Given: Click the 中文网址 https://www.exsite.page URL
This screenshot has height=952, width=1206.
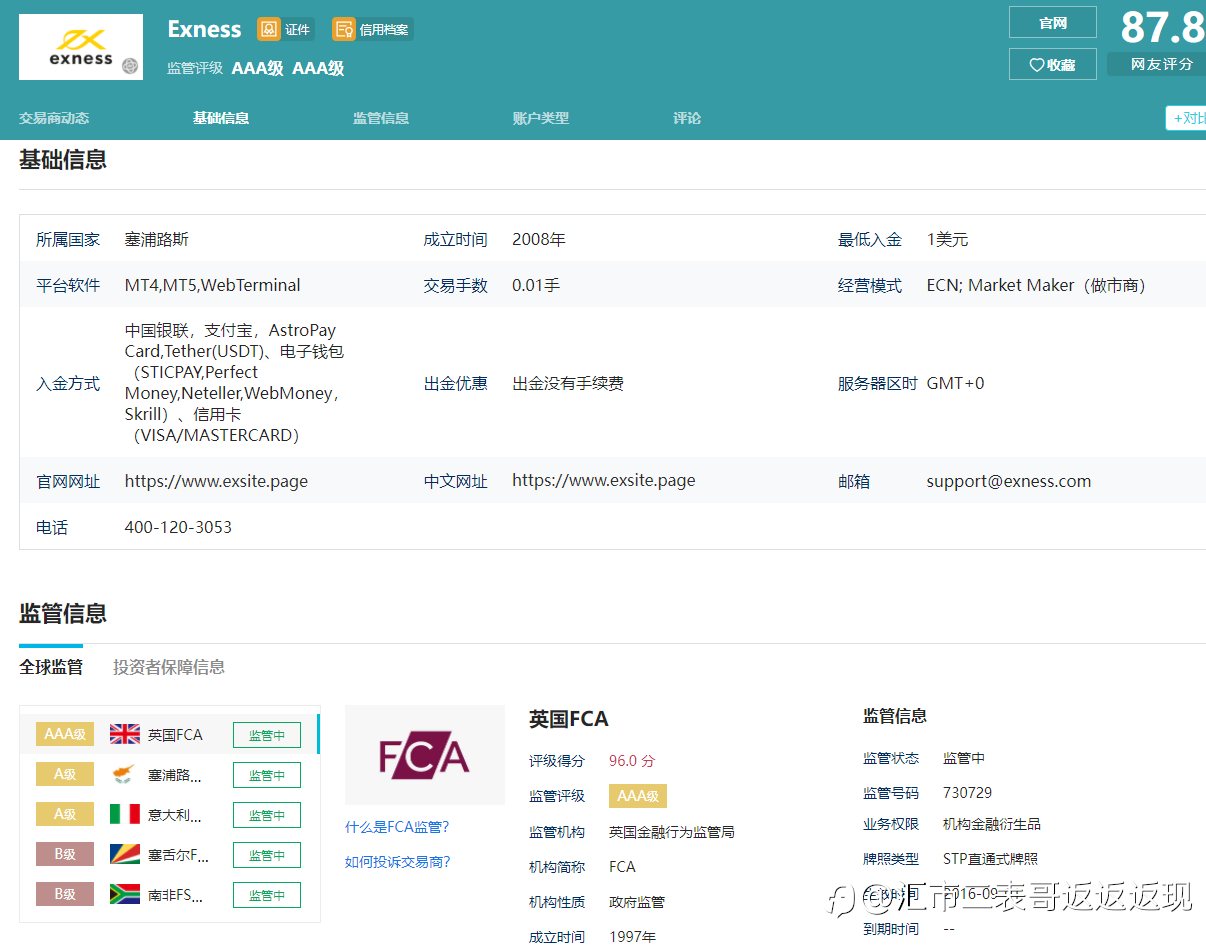Looking at the screenshot, I should 603,480.
